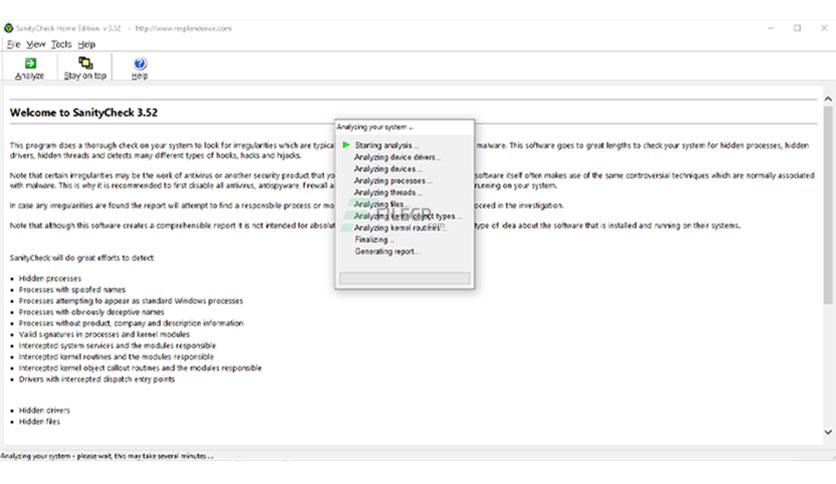Select 'Generating report' step
This screenshot has width=836, height=484.
(388, 251)
